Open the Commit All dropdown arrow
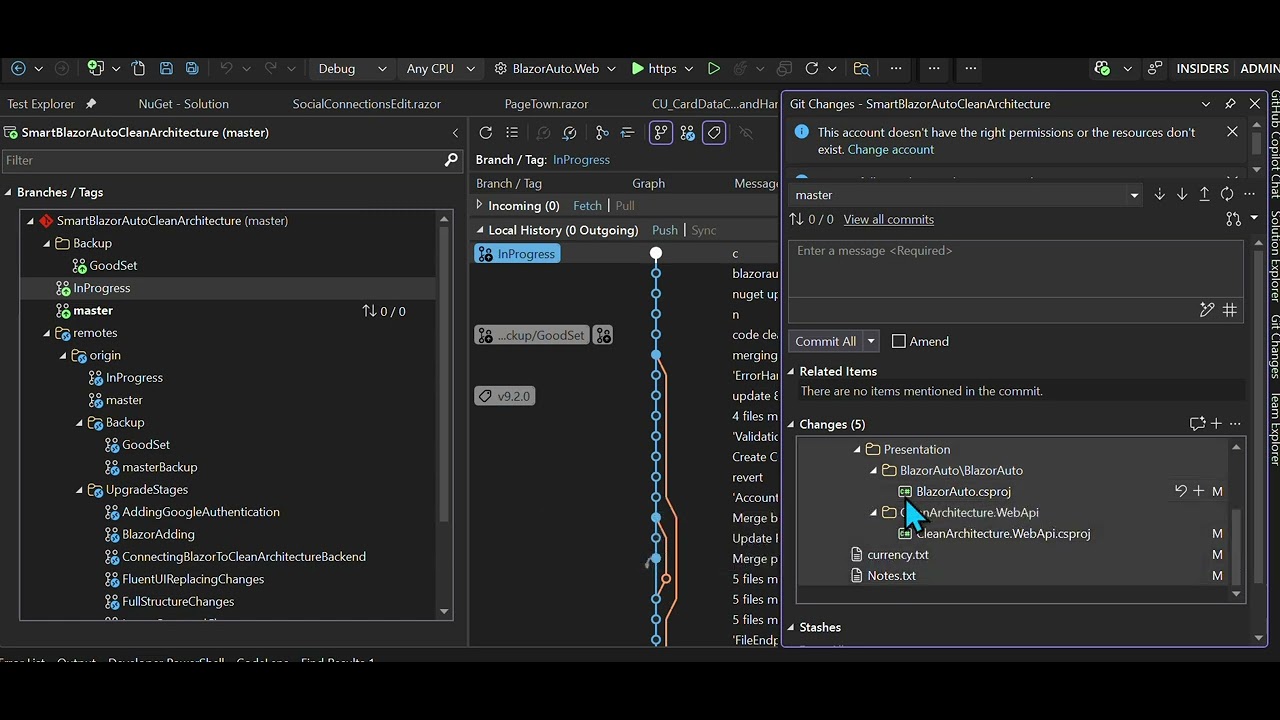This screenshot has height=720, width=1280. tap(871, 341)
